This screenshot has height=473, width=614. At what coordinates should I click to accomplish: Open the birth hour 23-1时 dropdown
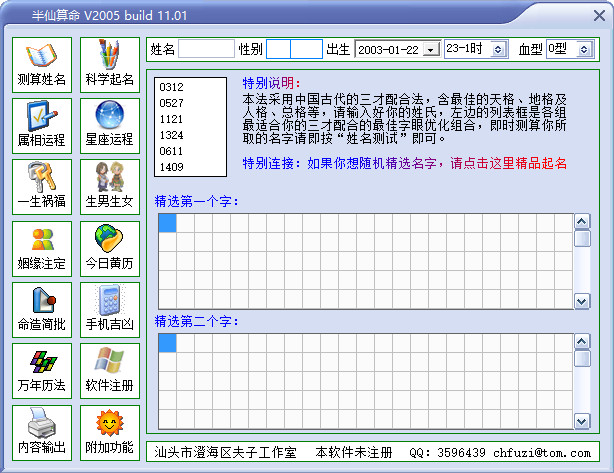(x=503, y=49)
